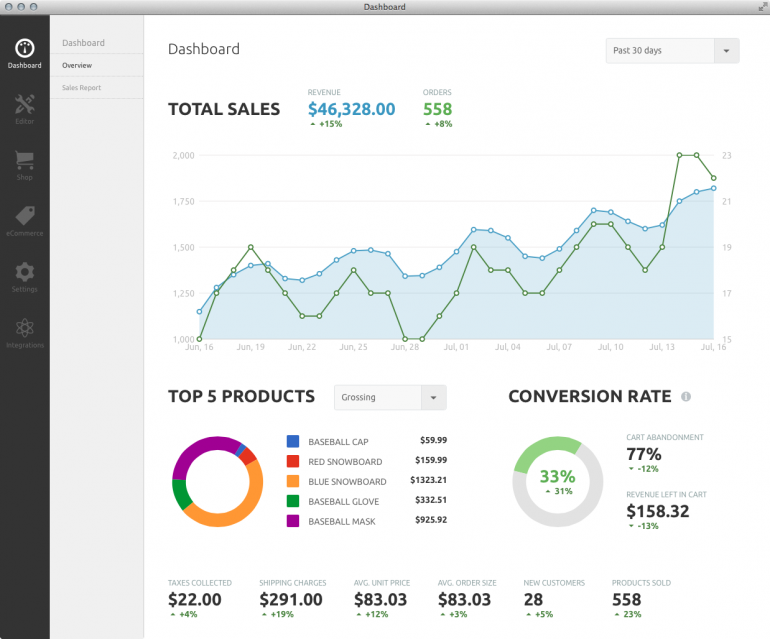Open the Integrations atom icon
This screenshot has width=770, height=639.
click(24, 328)
